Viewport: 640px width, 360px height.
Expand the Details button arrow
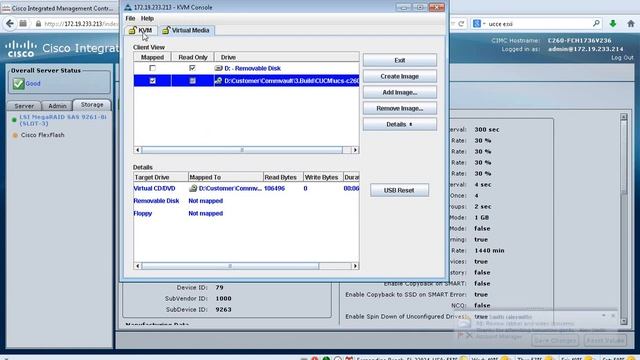coord(411,124)
